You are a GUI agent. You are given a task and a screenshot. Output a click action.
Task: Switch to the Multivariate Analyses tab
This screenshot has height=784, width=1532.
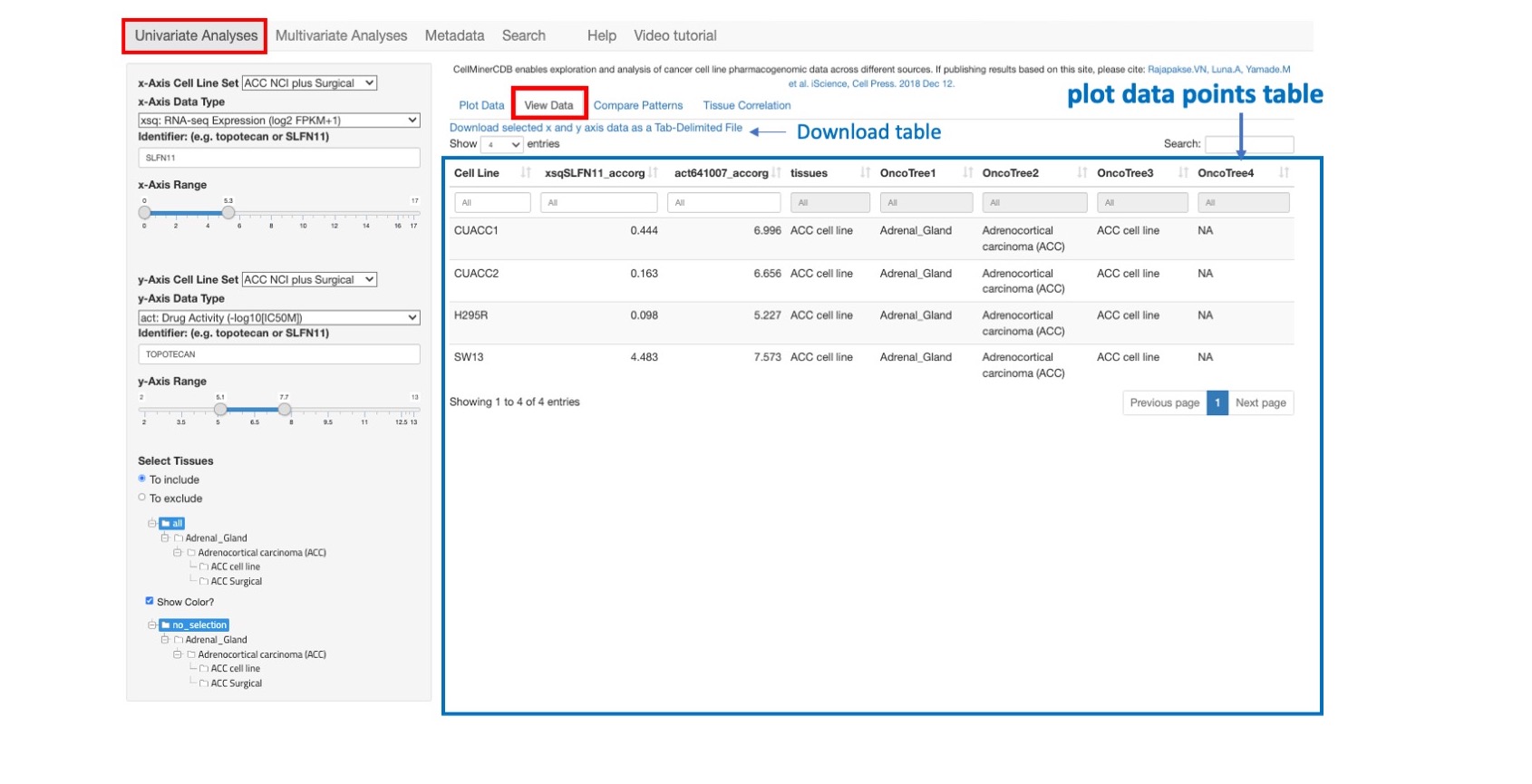click(x=341, y=36)
